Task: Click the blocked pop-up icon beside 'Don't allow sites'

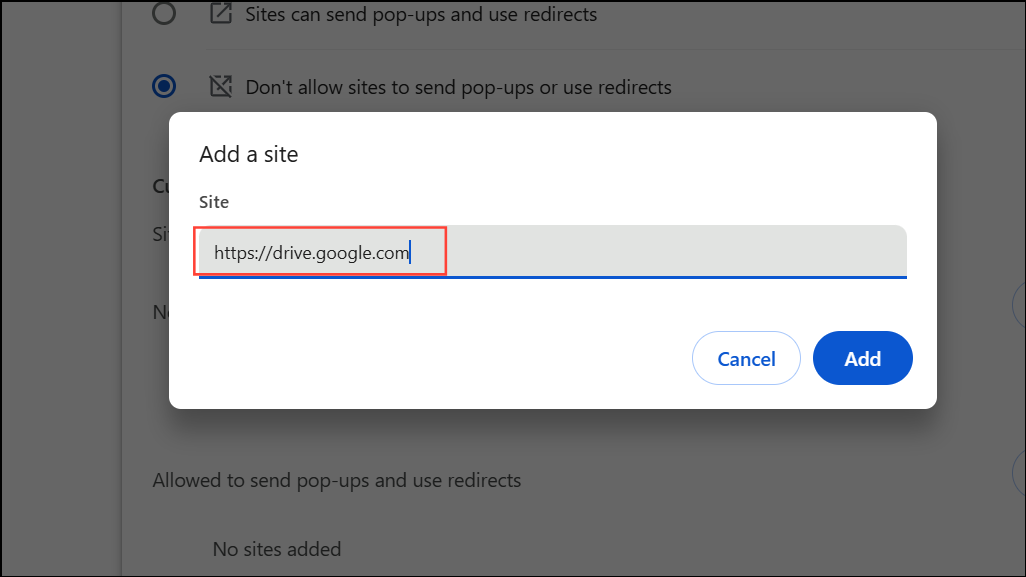Action: [x=221, y=86]
